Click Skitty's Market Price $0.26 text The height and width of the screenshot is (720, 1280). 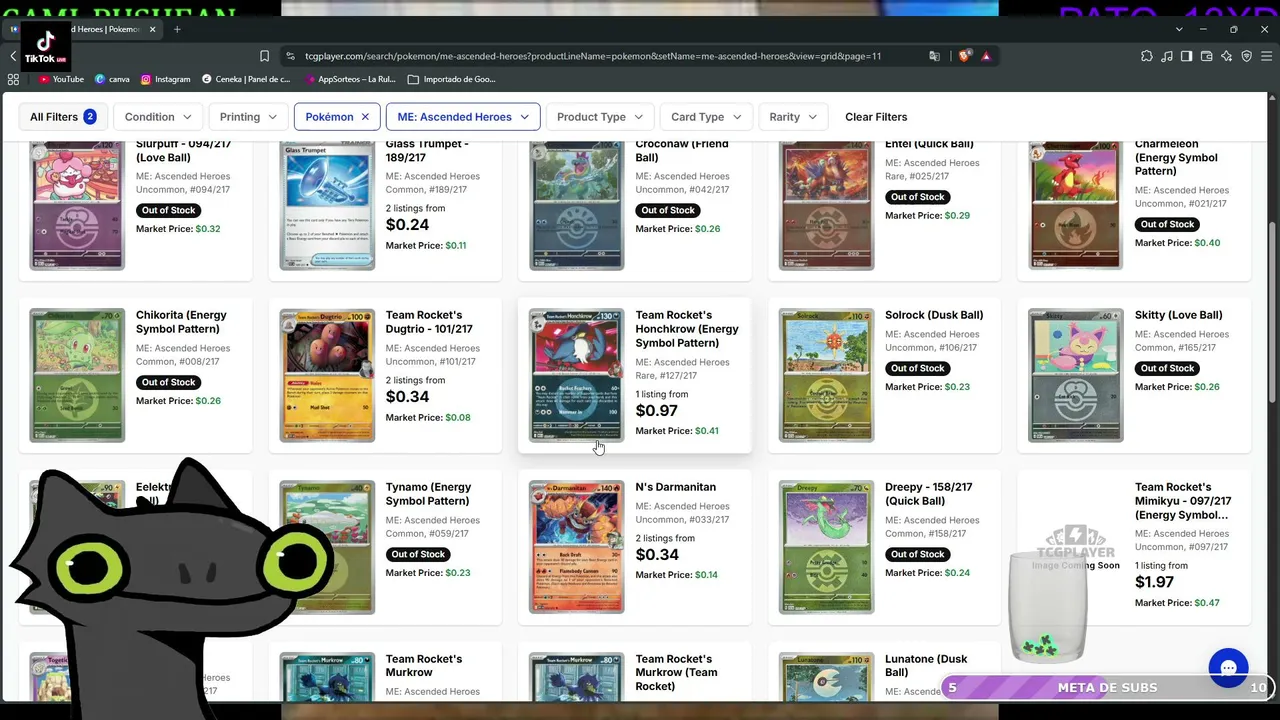[1177, 387]
